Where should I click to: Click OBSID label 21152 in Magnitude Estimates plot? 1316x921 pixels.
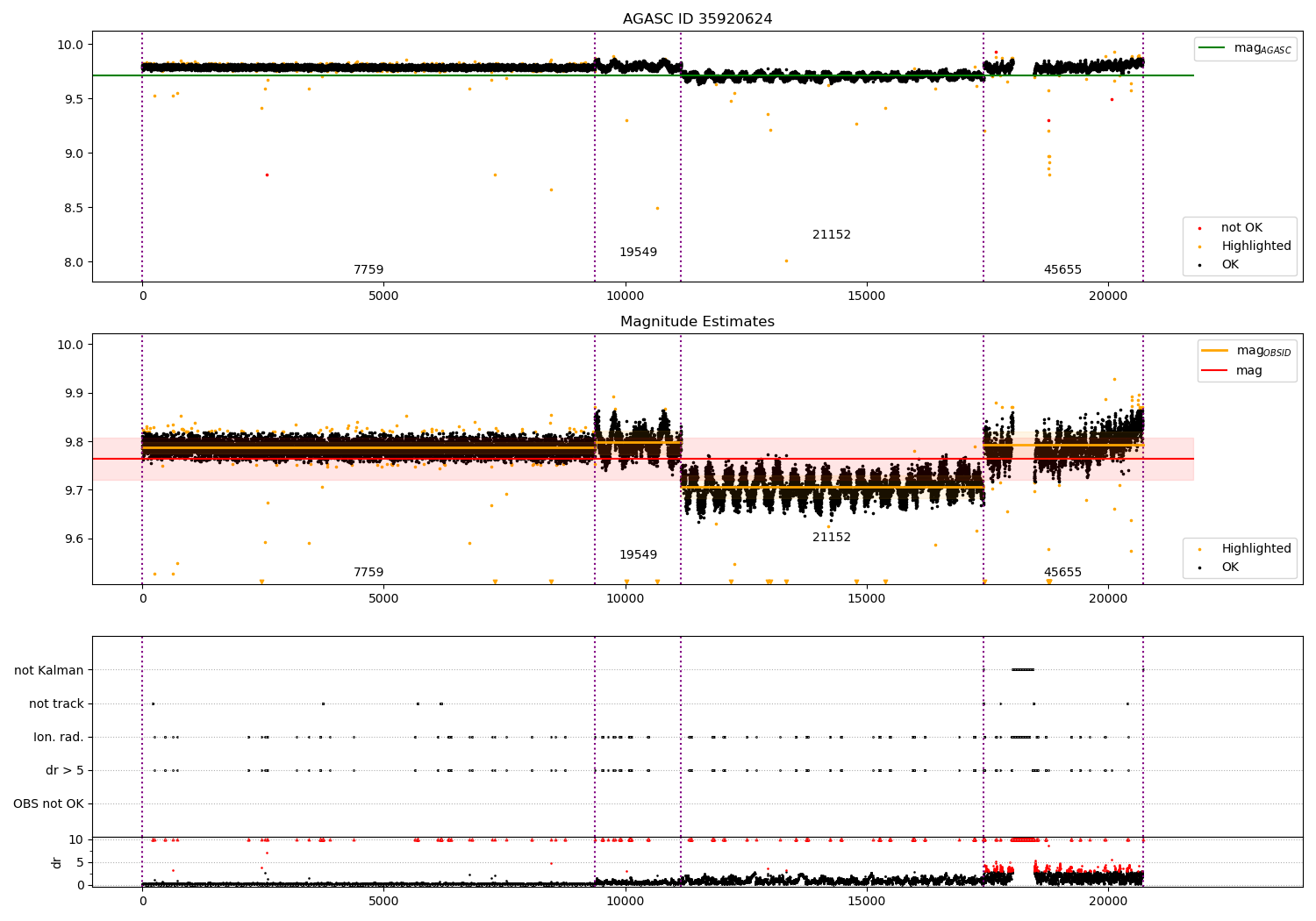[832, 538]
